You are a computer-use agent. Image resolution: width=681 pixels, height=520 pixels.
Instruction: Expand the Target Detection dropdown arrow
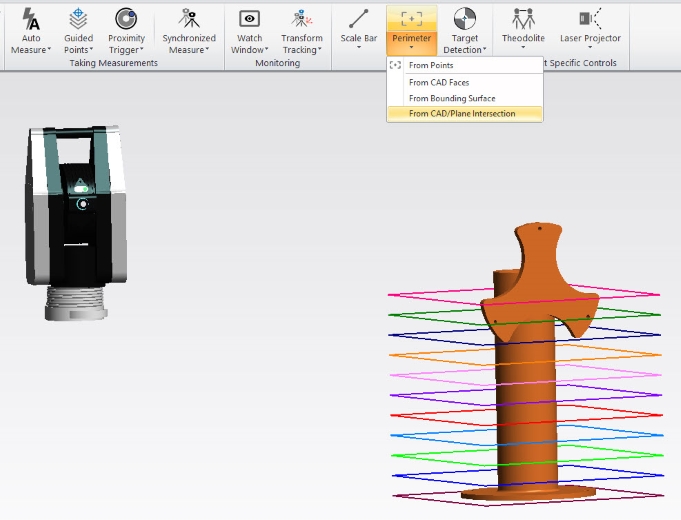point(485,50)
